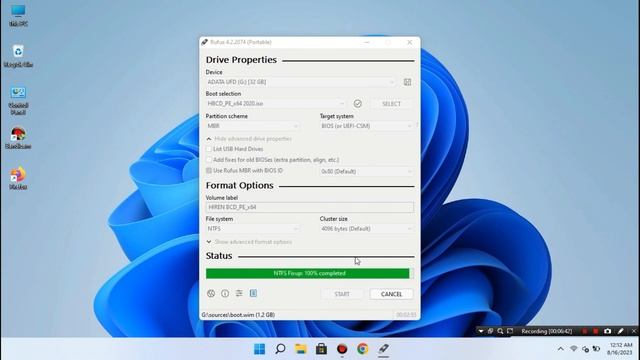Viewport: 640px width, 360px height.
Task: Close the recording toolbar with X
Action: click(634, 331)
